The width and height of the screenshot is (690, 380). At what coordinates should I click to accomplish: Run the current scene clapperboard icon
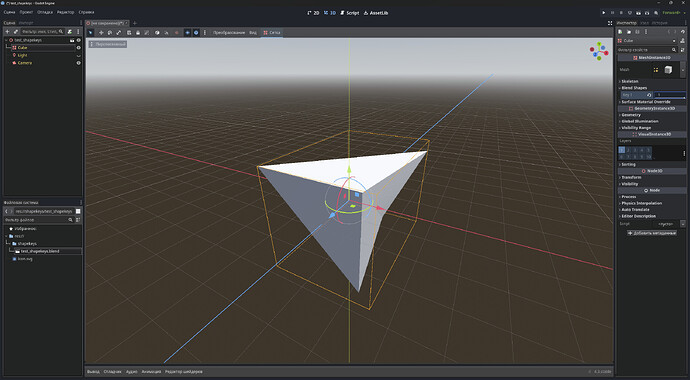[639, 13]
